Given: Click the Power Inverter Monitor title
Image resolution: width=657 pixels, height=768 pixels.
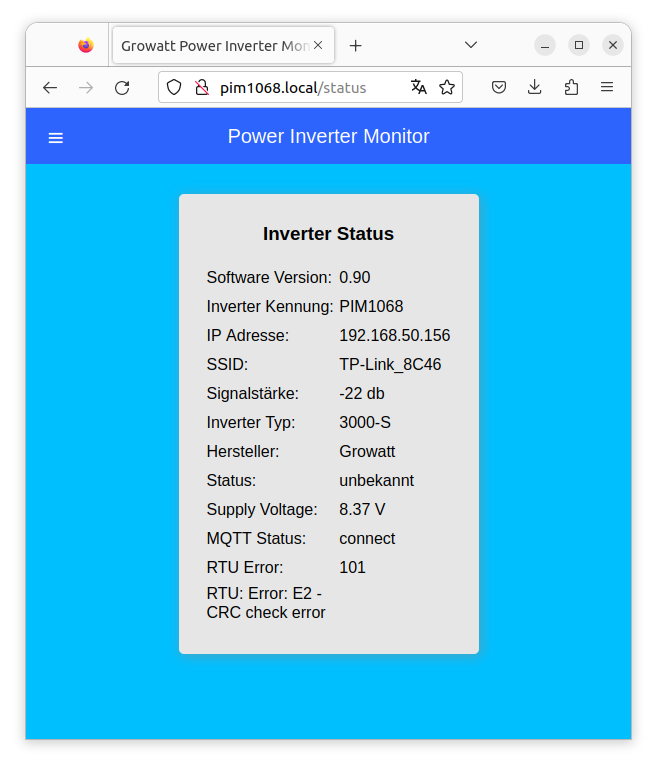Looking at the screenshot, I should pyautogui.click(x=328, y=136).
